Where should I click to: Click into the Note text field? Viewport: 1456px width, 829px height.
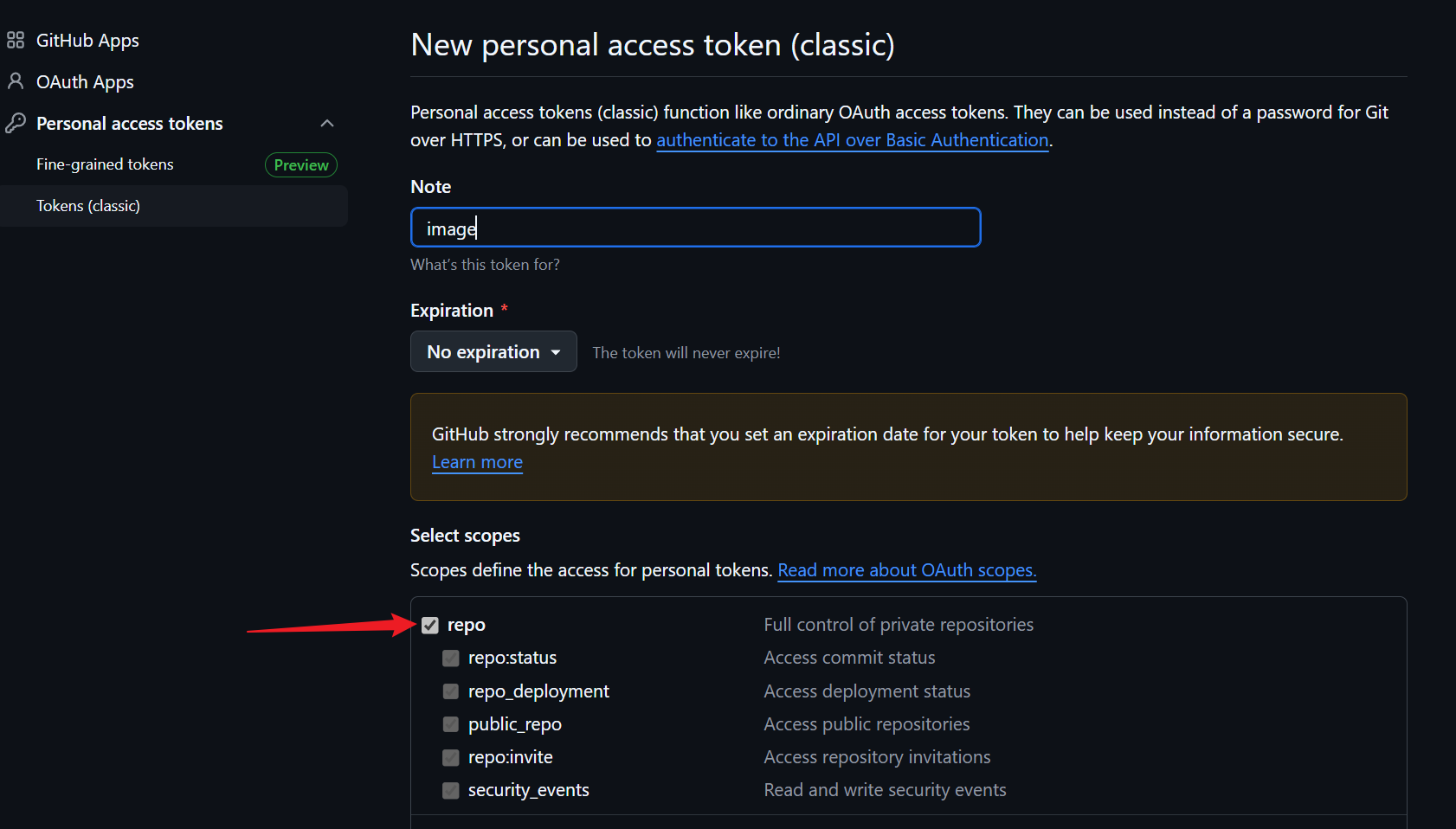tap(695, 228)
